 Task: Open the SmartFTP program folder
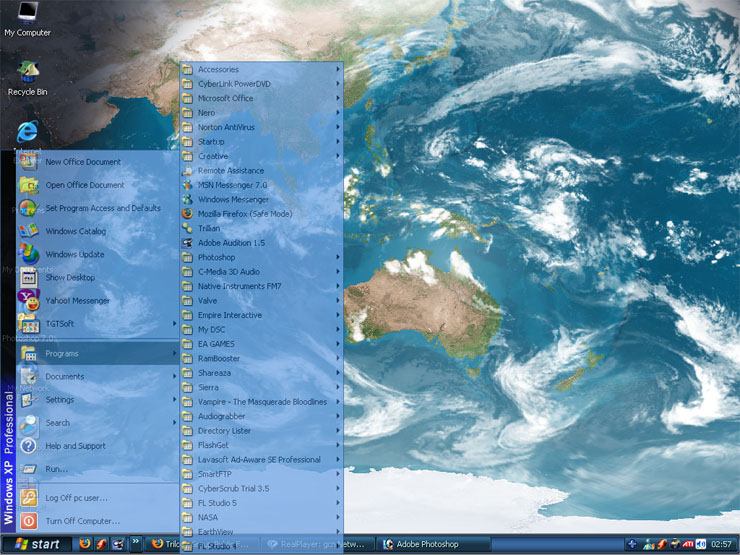coord(261,474)
